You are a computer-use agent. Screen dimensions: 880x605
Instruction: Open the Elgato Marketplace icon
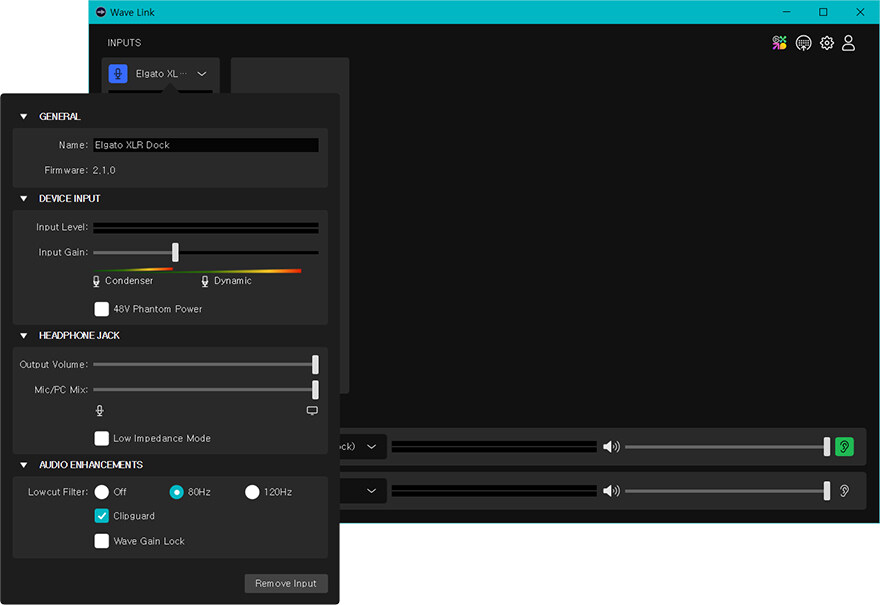coord(779,42)
